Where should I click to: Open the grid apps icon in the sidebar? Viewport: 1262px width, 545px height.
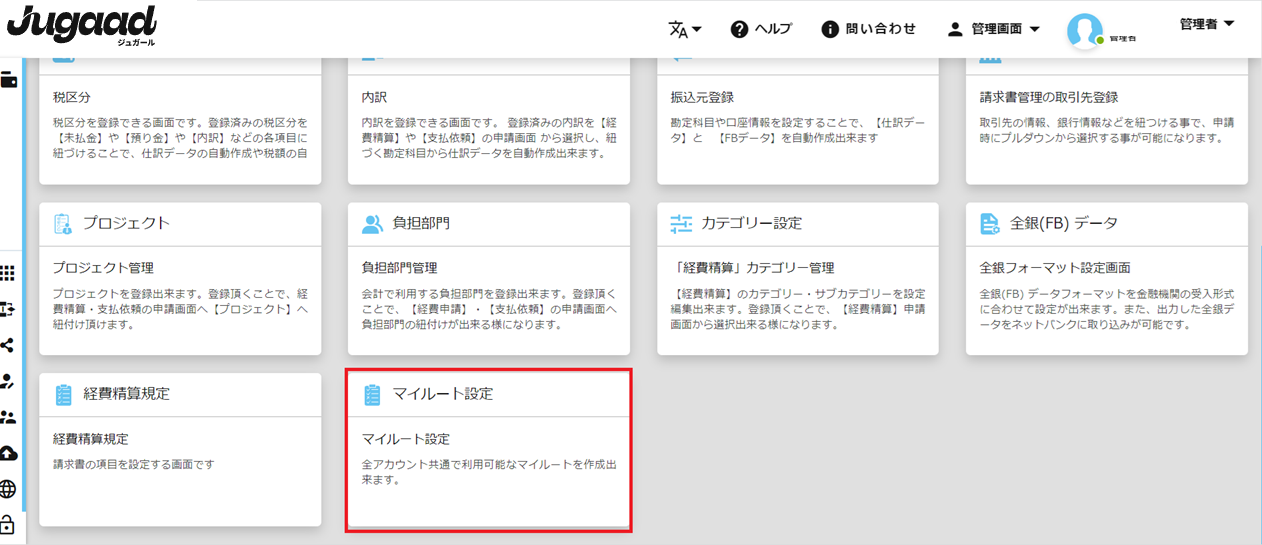click(x=8, y=273)
